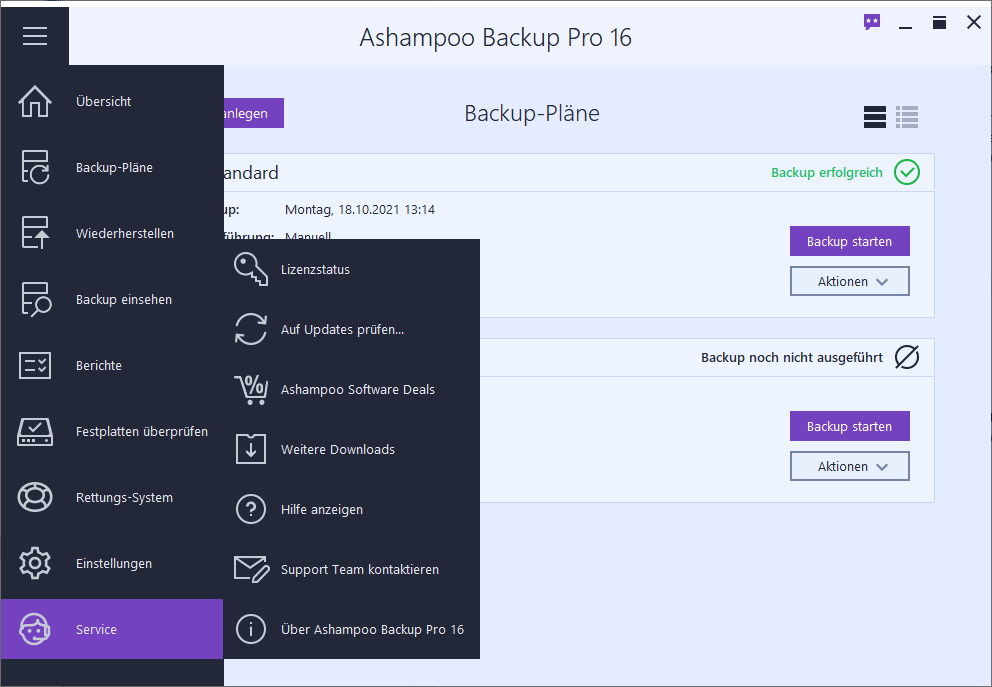
Task: Click the Rettungs-System lifebuoy icon
Action: pos(35,497)
